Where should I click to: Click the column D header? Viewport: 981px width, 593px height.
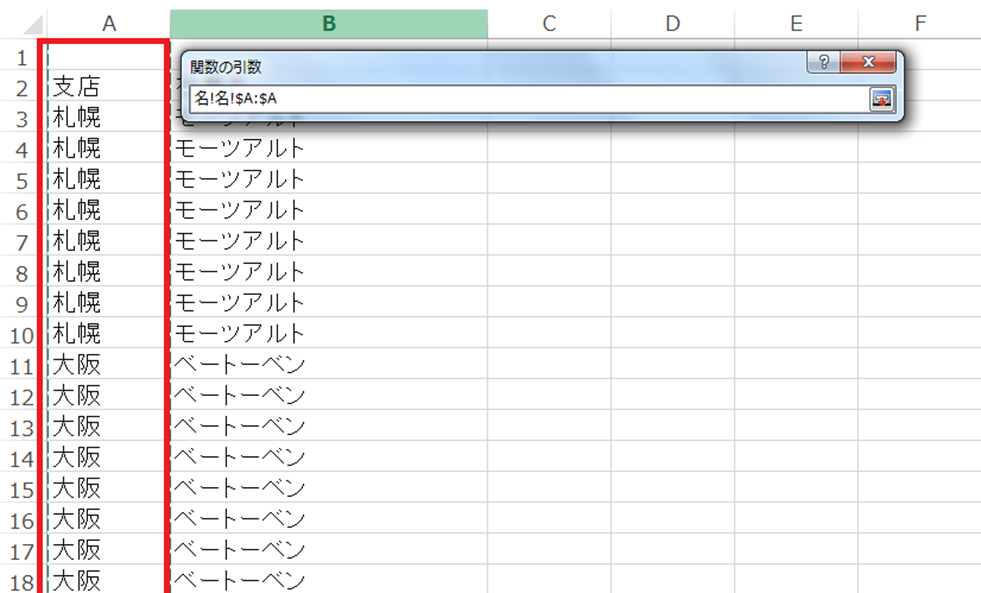click(672, 24)
